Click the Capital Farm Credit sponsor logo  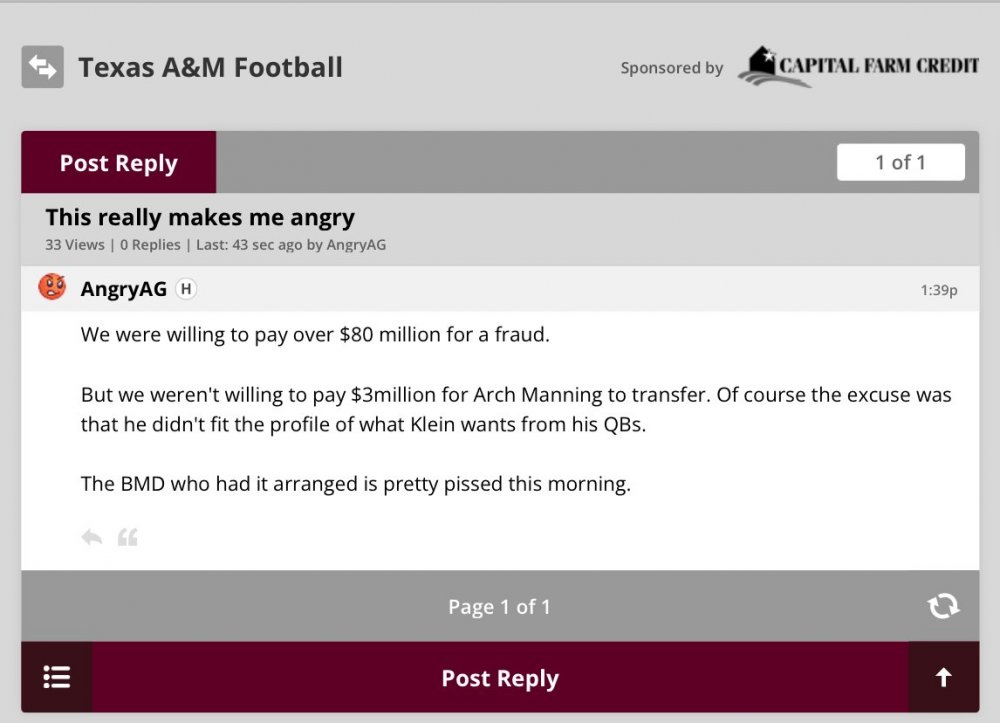pyautogui.click(x=858, y=66)
